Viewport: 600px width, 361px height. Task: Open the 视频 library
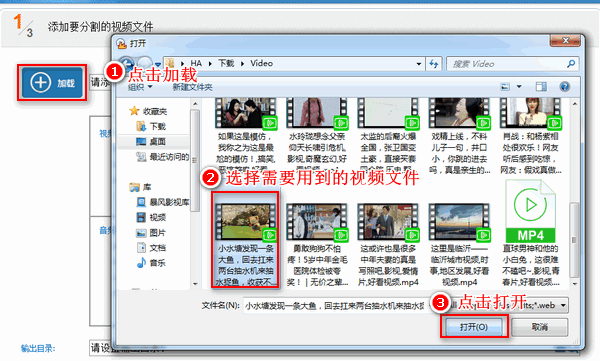click(157, 217)
